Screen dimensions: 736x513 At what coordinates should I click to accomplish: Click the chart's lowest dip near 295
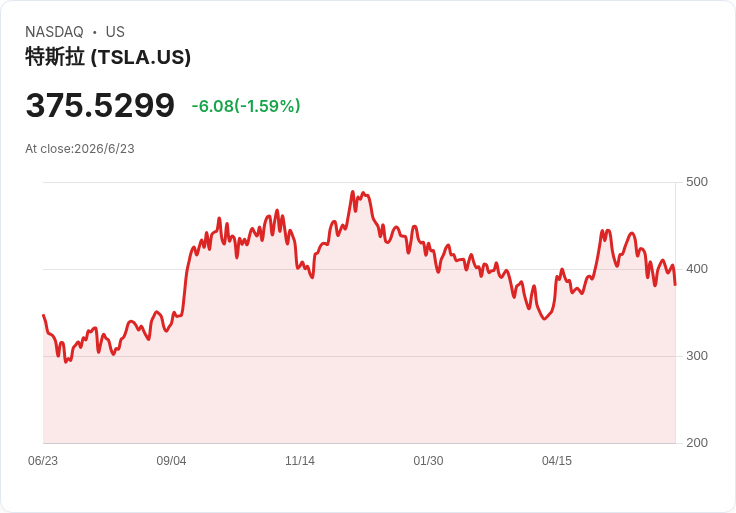tap(66, 362)
